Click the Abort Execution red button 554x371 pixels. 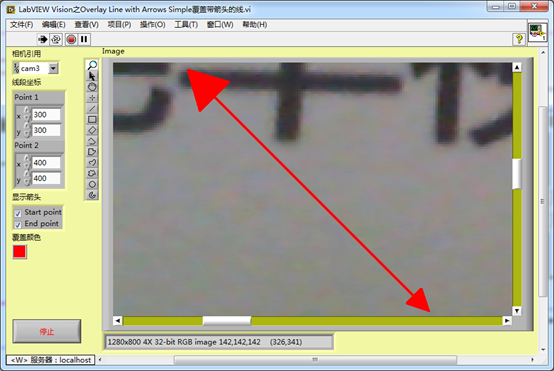[x=71, y=39]
